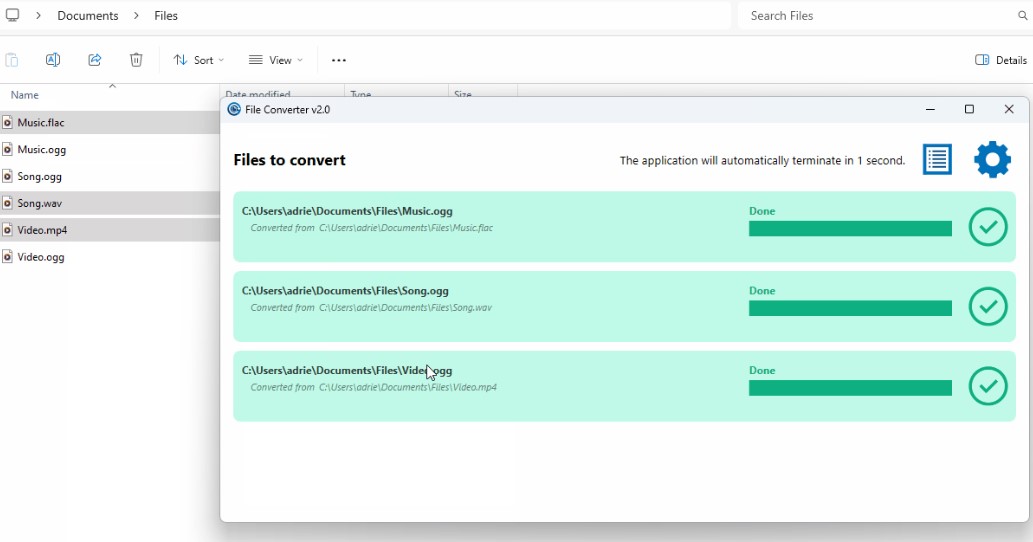Select Music.flac in the file list

(109, 122)
